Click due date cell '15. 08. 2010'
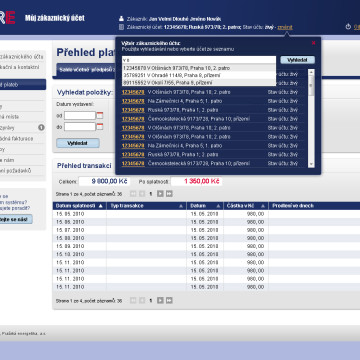Viewport: 360px width, 360px height. (x=70, y=238)
